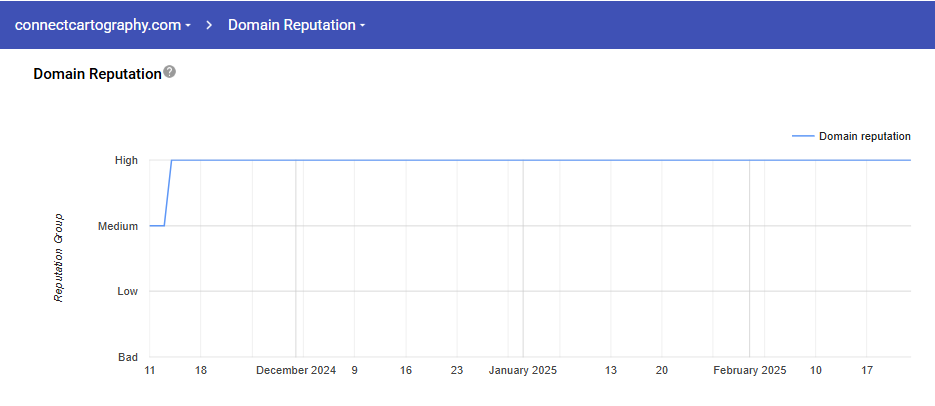Select the 'Low' y-axis label
The height and width of the screenshot is (406, 935).
(127, 292)
